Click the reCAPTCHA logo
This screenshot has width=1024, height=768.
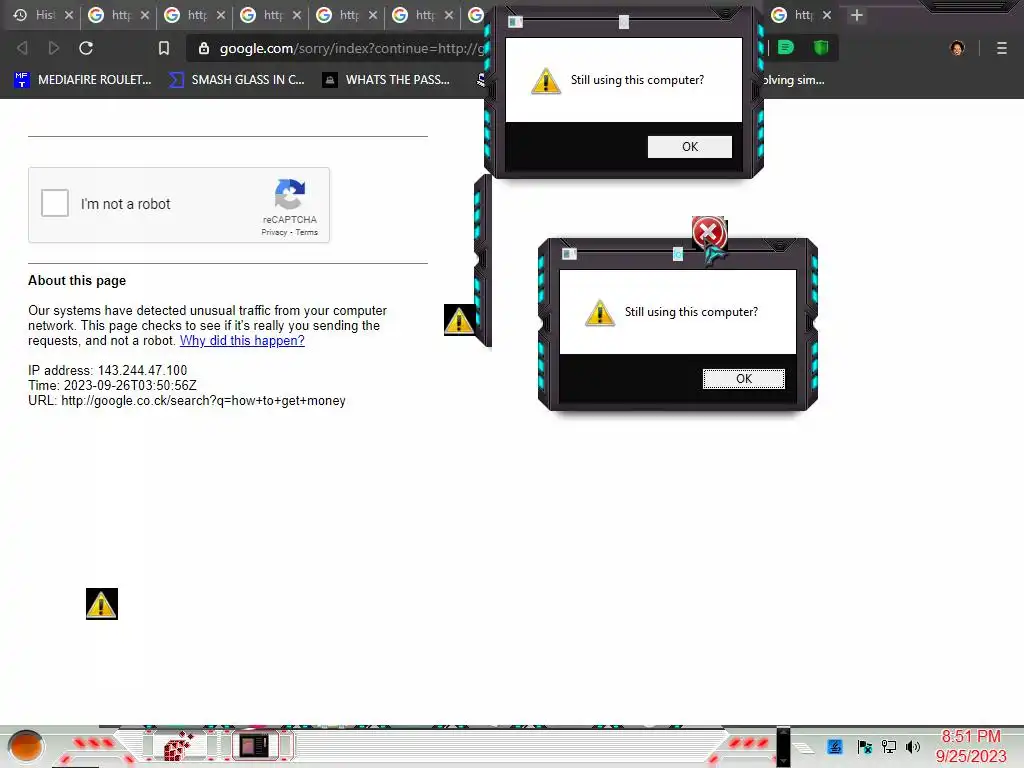(290, 194)
